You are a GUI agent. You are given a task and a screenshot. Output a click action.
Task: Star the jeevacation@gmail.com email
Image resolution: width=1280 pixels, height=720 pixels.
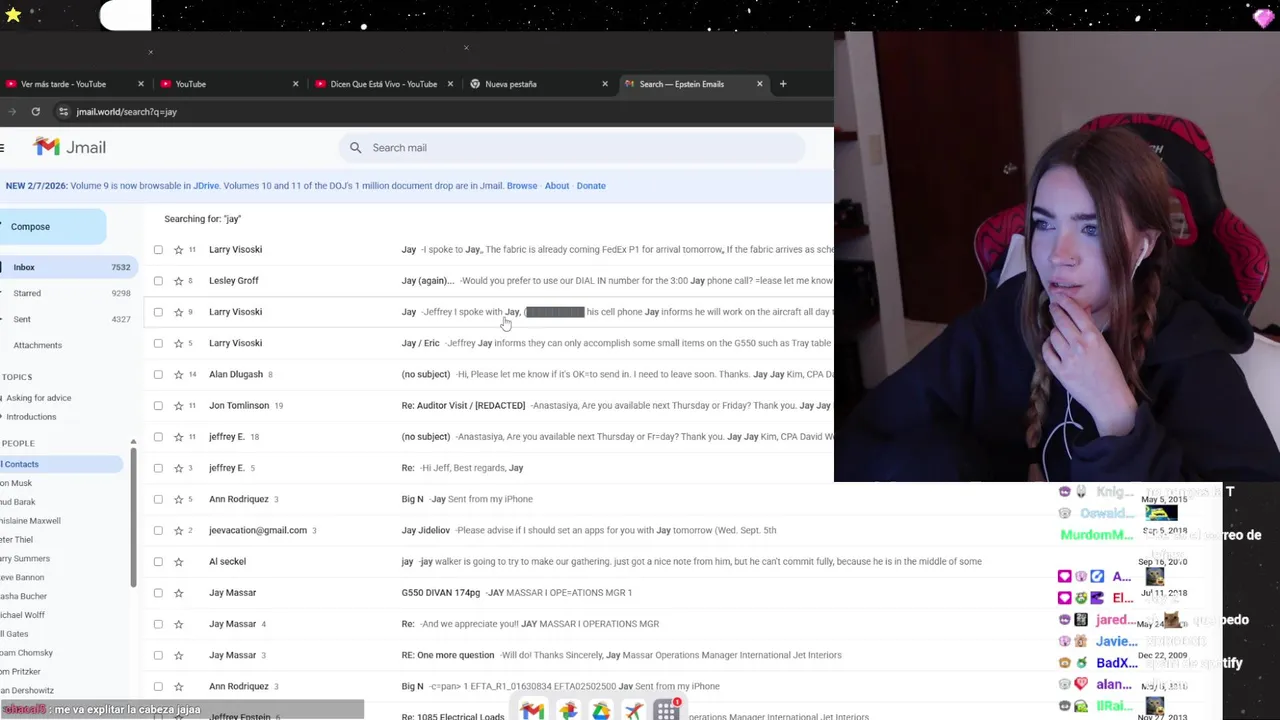(x=178, y=530)
